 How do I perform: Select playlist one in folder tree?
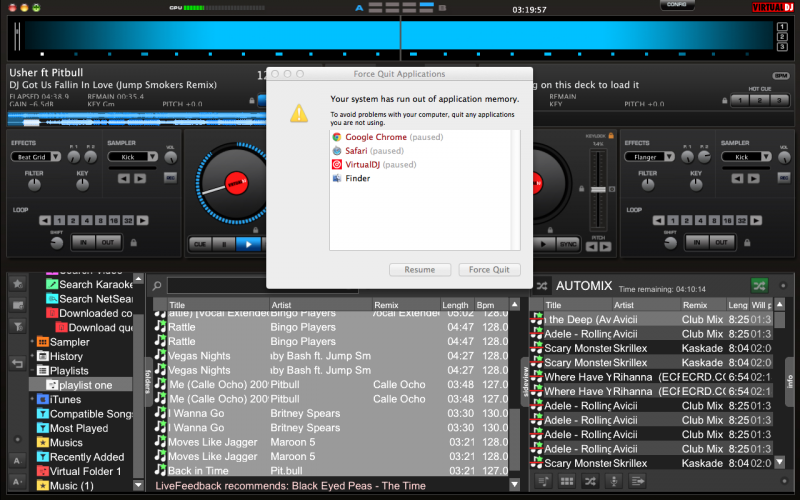pyautogui.click(x=81, y=385)
